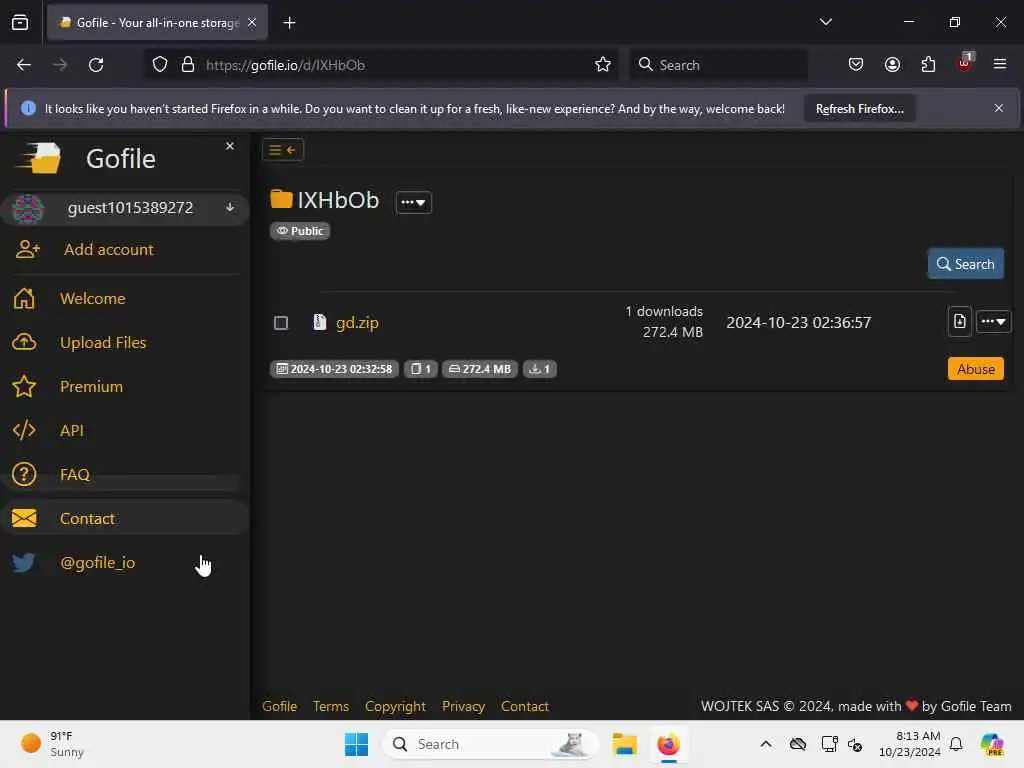Open Privacy footer link
The image size is (1024, 768).
point(463,706)
